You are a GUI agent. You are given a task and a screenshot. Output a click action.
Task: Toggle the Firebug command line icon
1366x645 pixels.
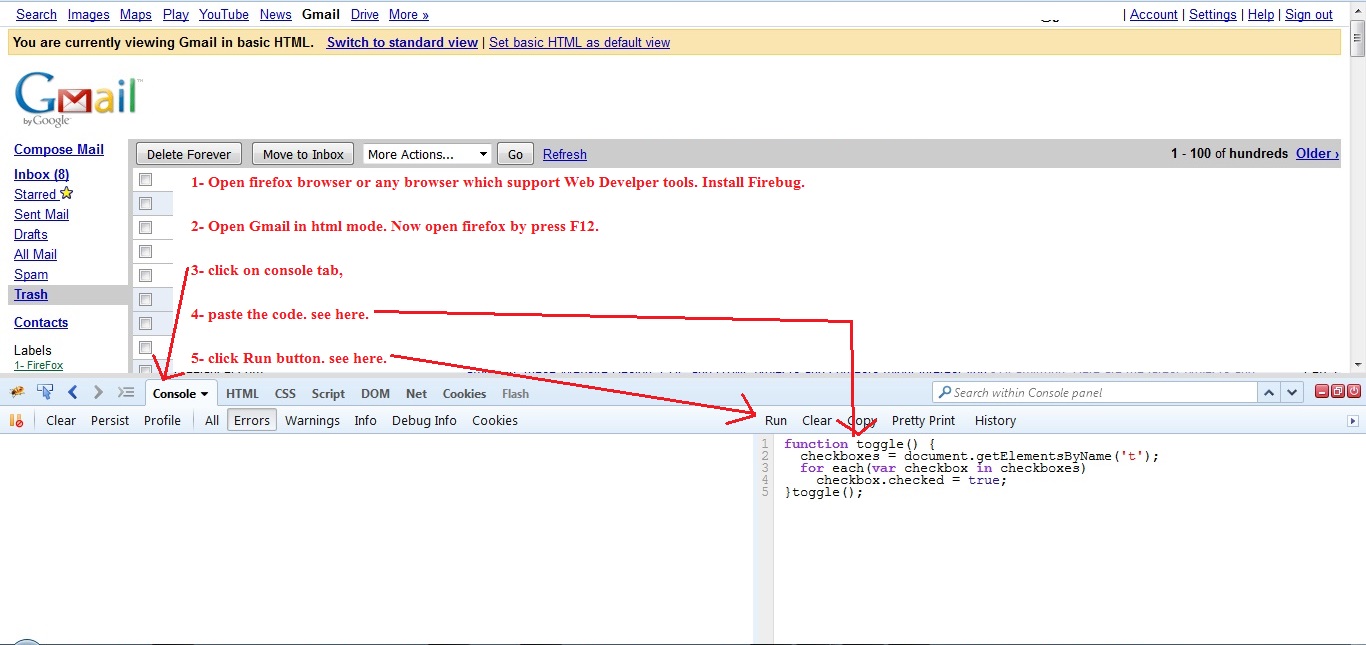[x=126, y=393]
